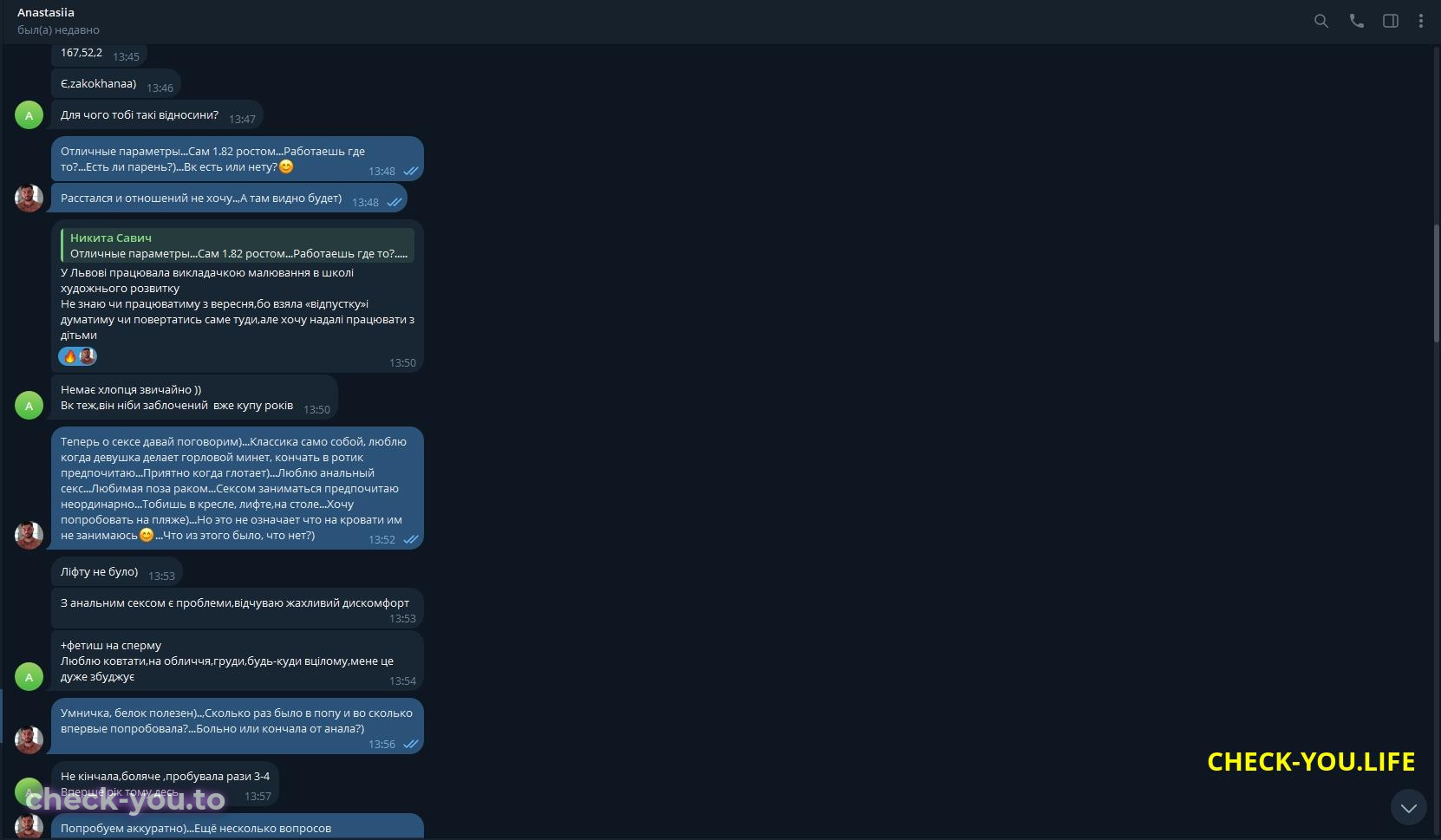Click green 'A' avatar beside 'Немає хлопця' message
The width and height of the screenshot is (1441, 840).
point(29,405)
